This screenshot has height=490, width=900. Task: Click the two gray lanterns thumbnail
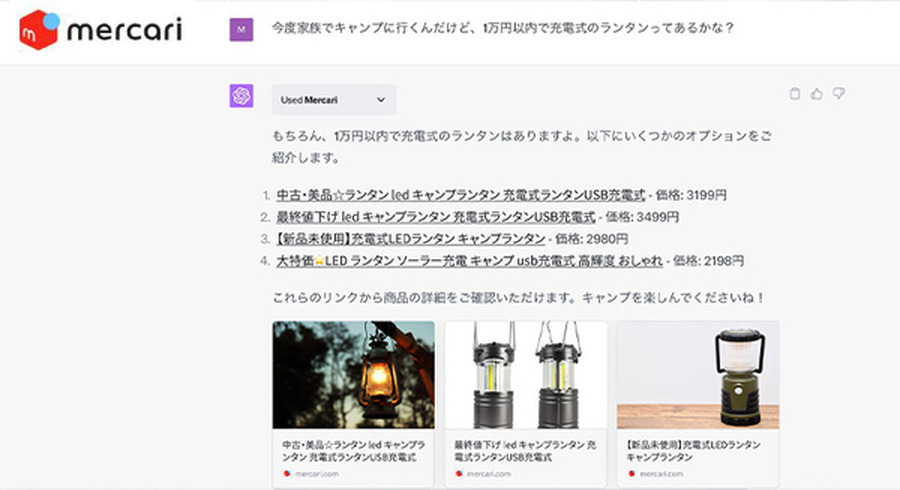pyautogui.click(x=525, y=375)
